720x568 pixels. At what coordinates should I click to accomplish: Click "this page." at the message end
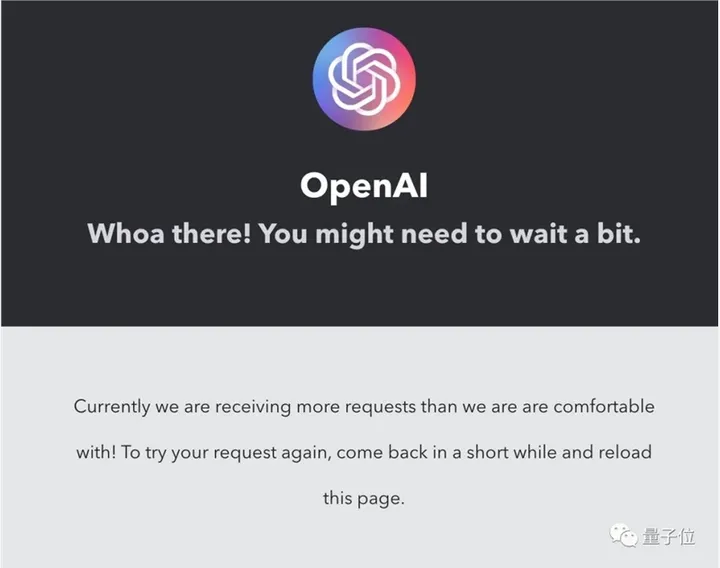[364, 499]
